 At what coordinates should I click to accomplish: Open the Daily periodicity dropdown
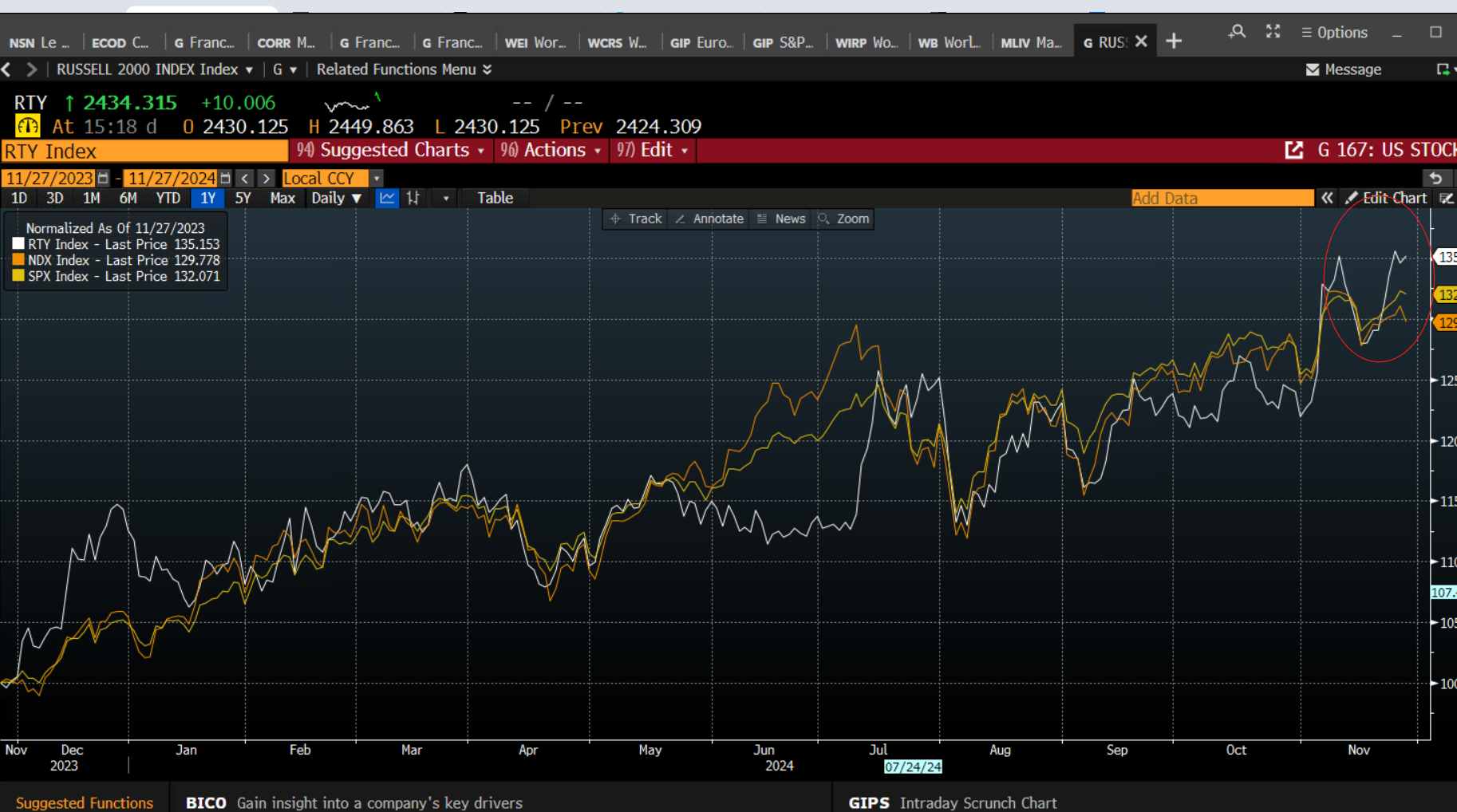[x=336, y=198]
